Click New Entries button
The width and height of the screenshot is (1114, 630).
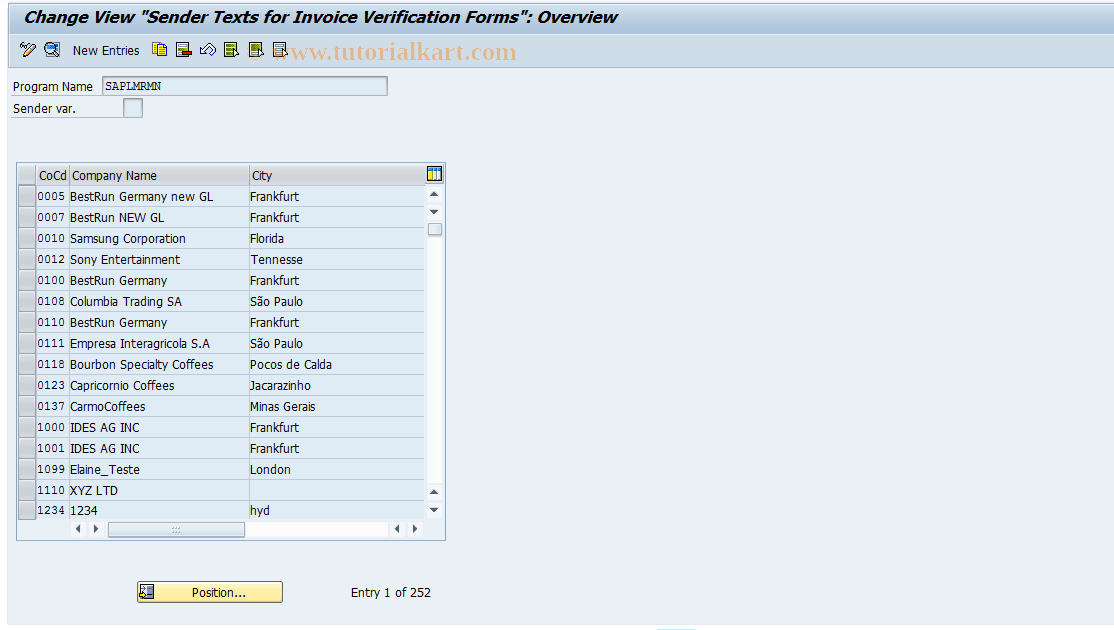coord(106,50)
